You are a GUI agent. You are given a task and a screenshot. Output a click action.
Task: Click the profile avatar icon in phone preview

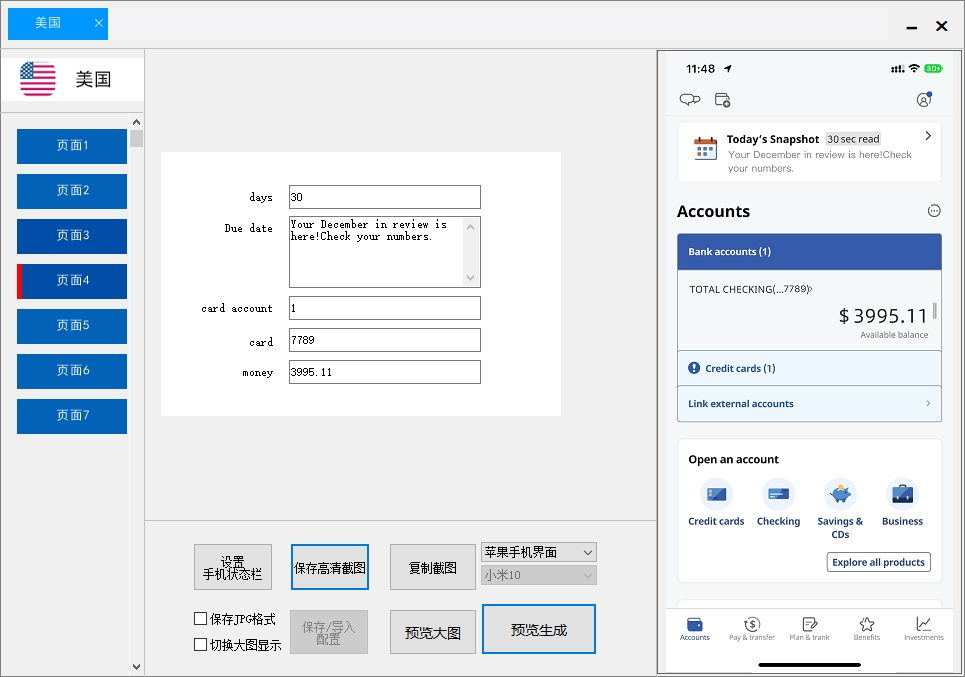point(924,99)
